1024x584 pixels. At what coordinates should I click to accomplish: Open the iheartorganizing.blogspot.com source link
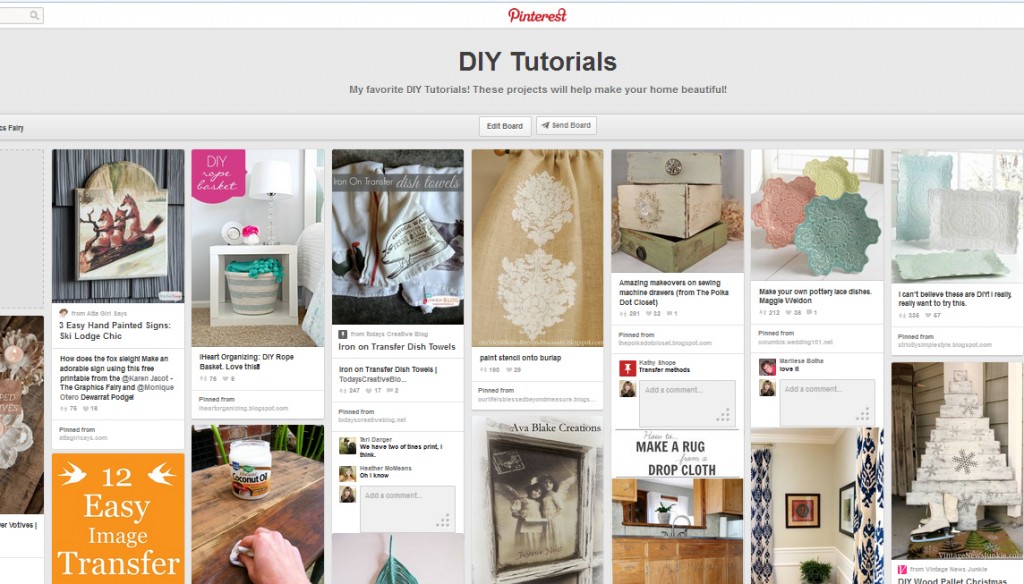(244, 408)
